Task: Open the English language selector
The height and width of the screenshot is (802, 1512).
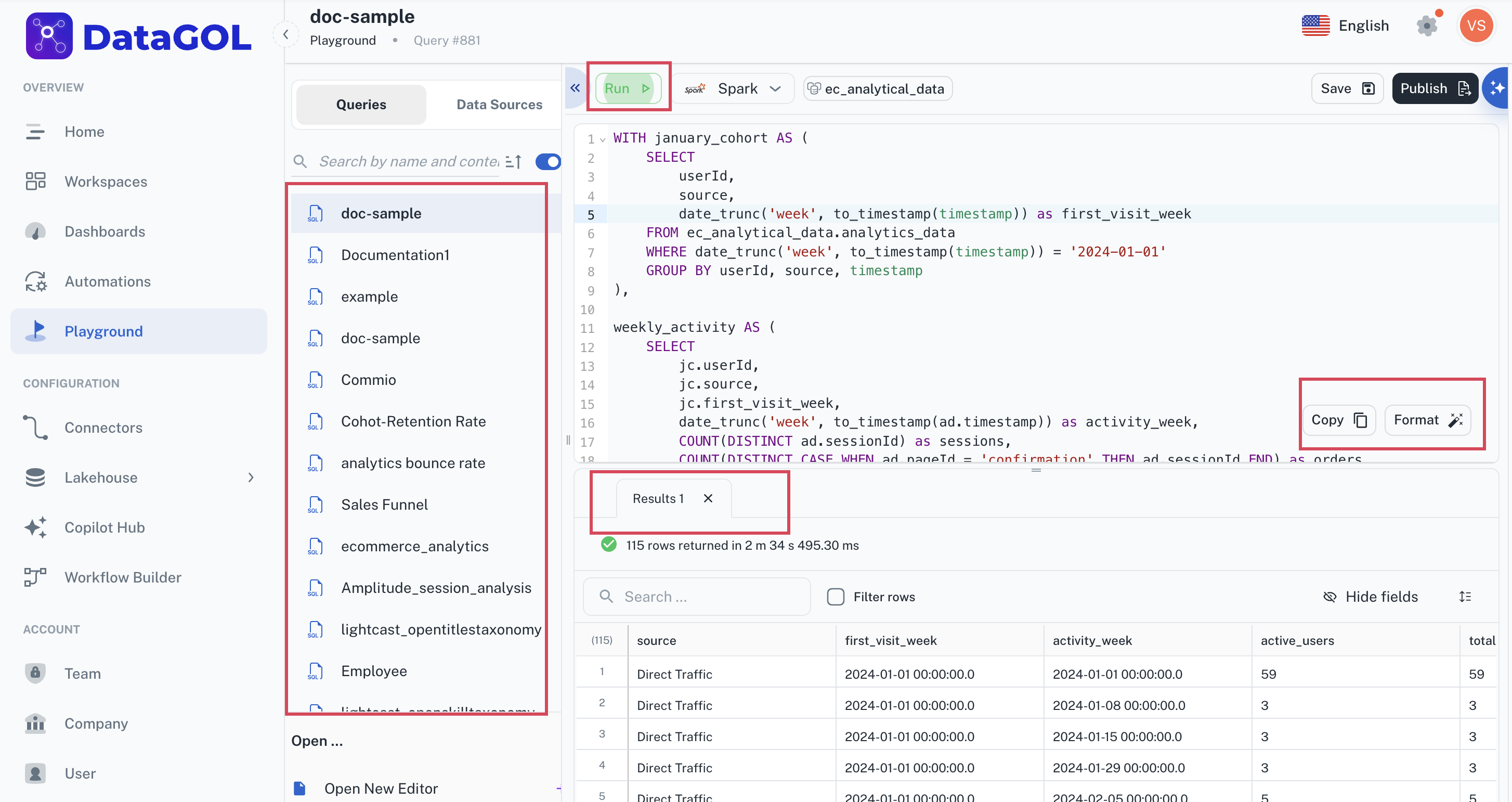Action: [1363, 26]
